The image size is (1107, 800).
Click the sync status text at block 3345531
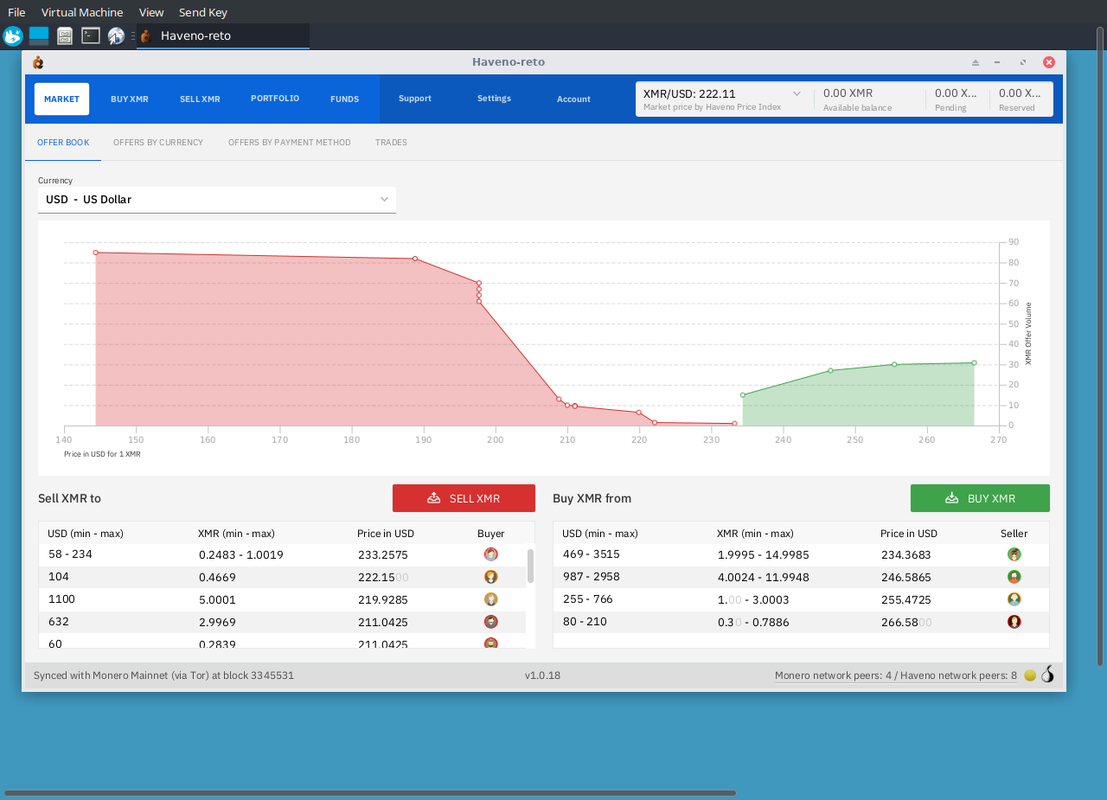coord(164,676)
